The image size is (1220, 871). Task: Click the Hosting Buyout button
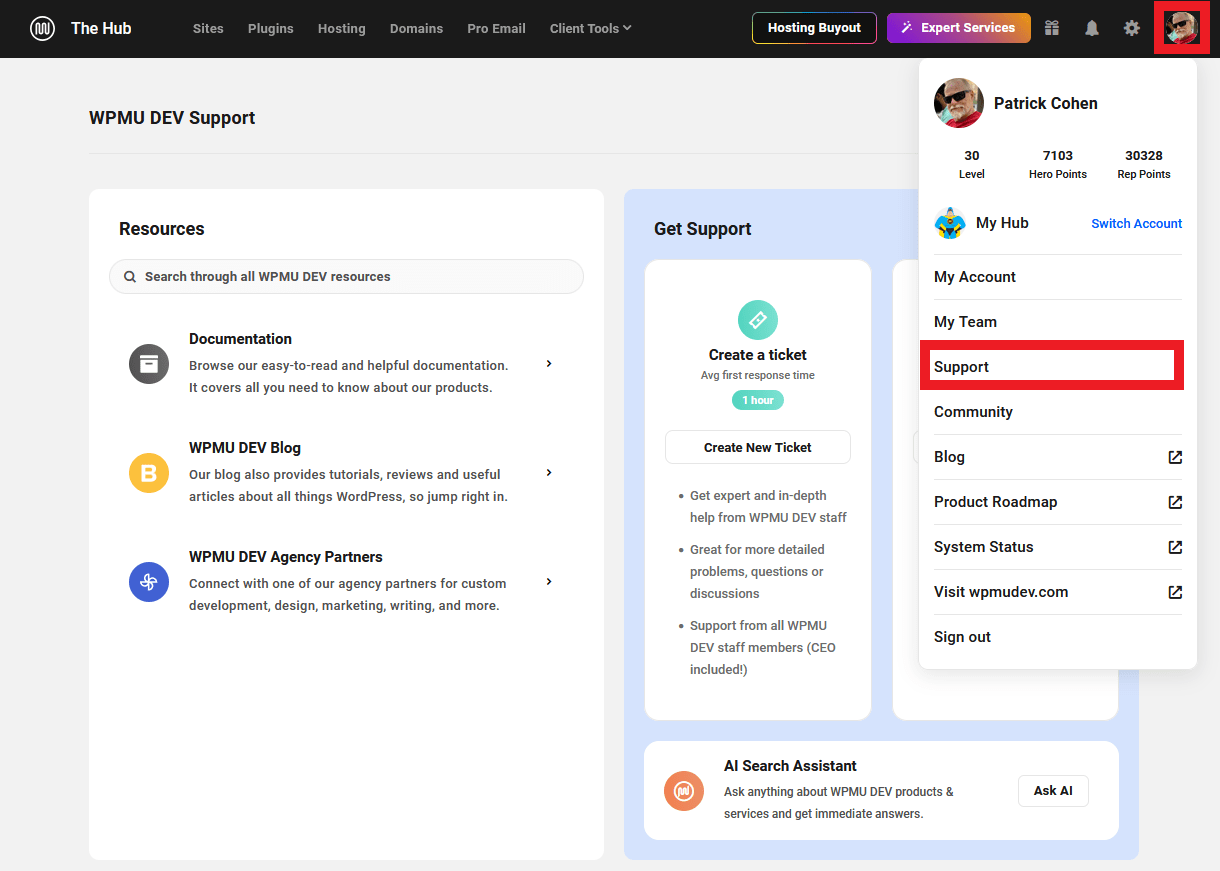click(x=814, y=28)
